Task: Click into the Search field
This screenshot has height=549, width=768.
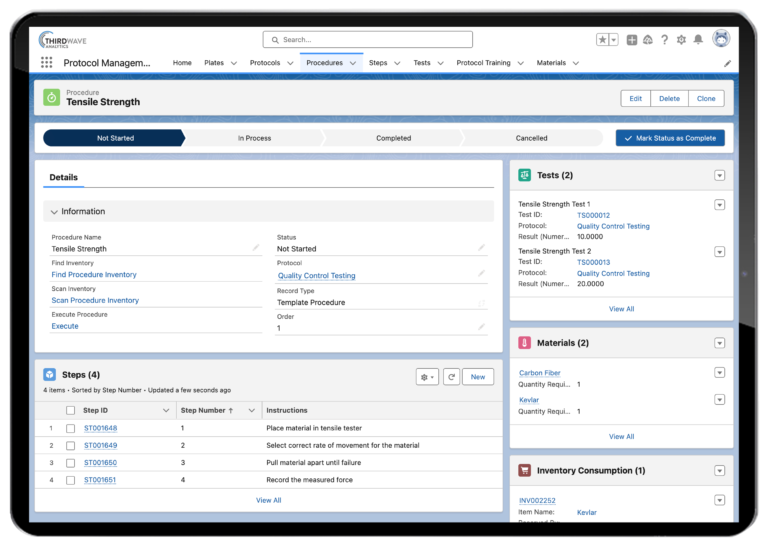Action: tap(367, 40)
